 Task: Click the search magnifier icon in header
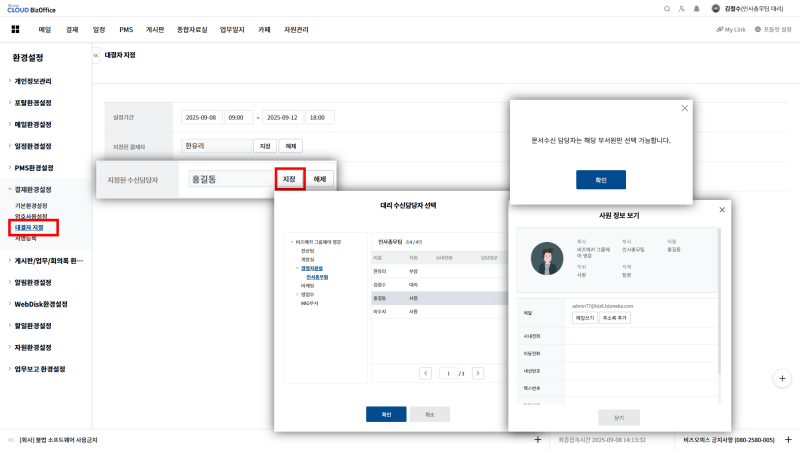pos(667,8)
